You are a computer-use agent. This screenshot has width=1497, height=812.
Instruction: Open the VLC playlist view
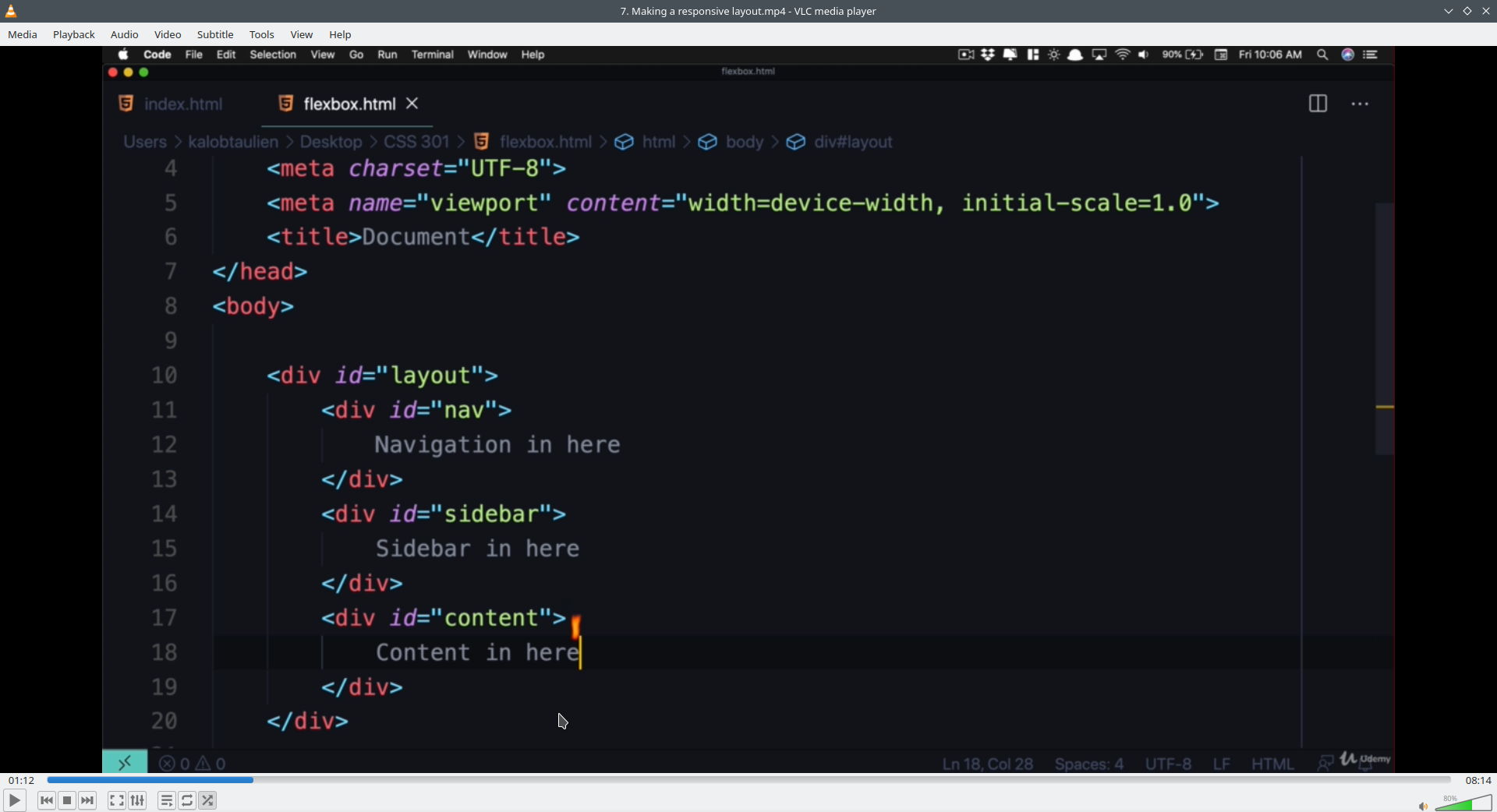(166, 800)
